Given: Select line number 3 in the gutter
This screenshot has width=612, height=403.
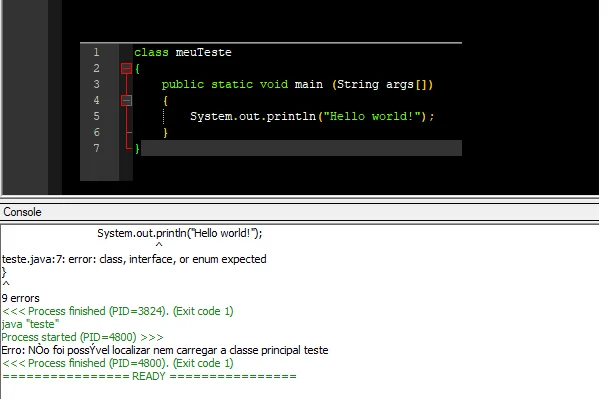Looking at the screenshot, I should click(x=96, y=84).
